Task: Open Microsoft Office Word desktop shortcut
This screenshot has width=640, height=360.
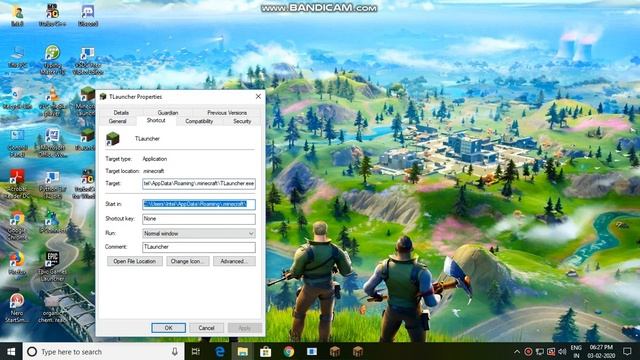Action: point(52,143)
